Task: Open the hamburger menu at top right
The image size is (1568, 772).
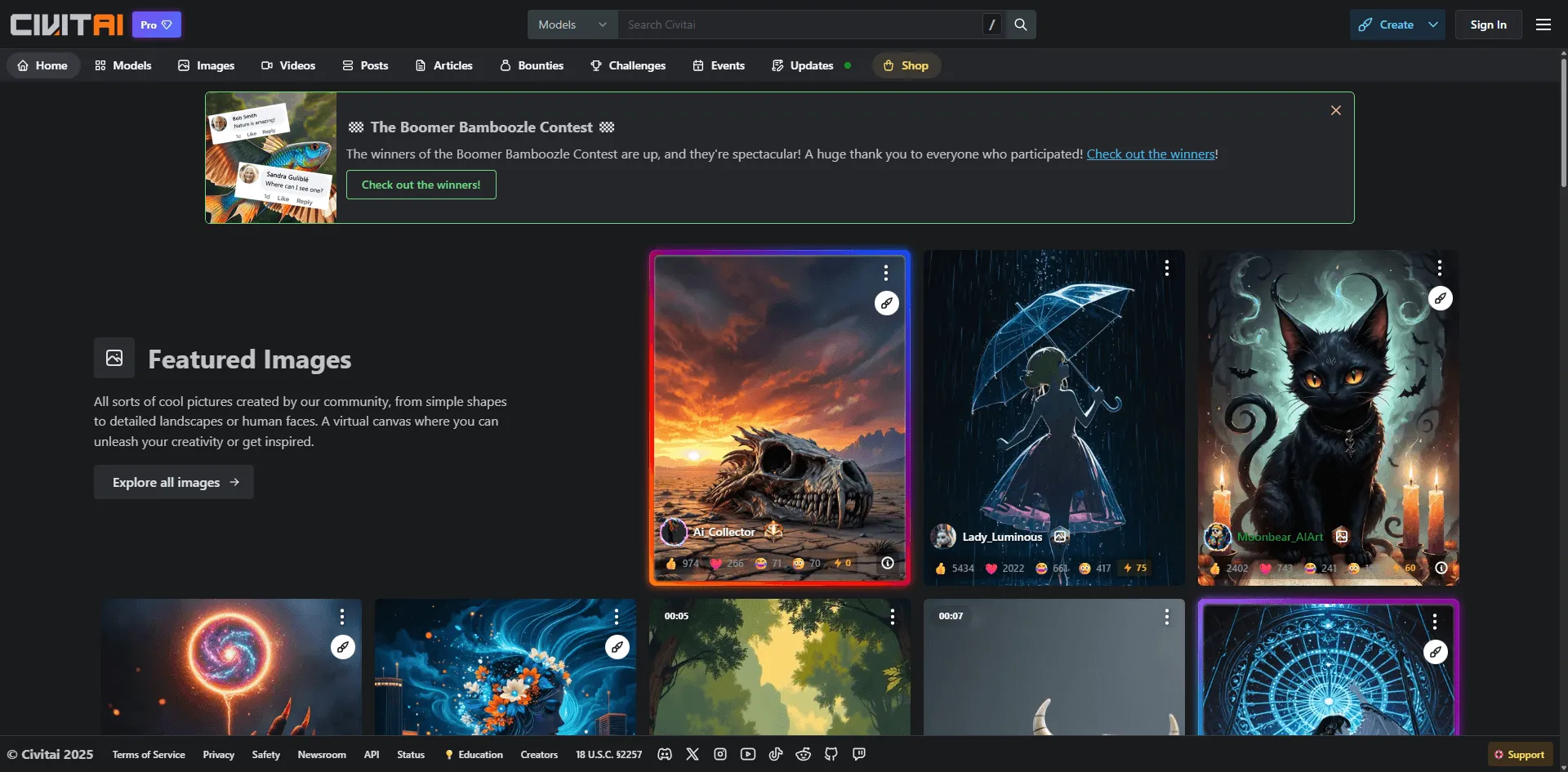Action: (1543, 25)
